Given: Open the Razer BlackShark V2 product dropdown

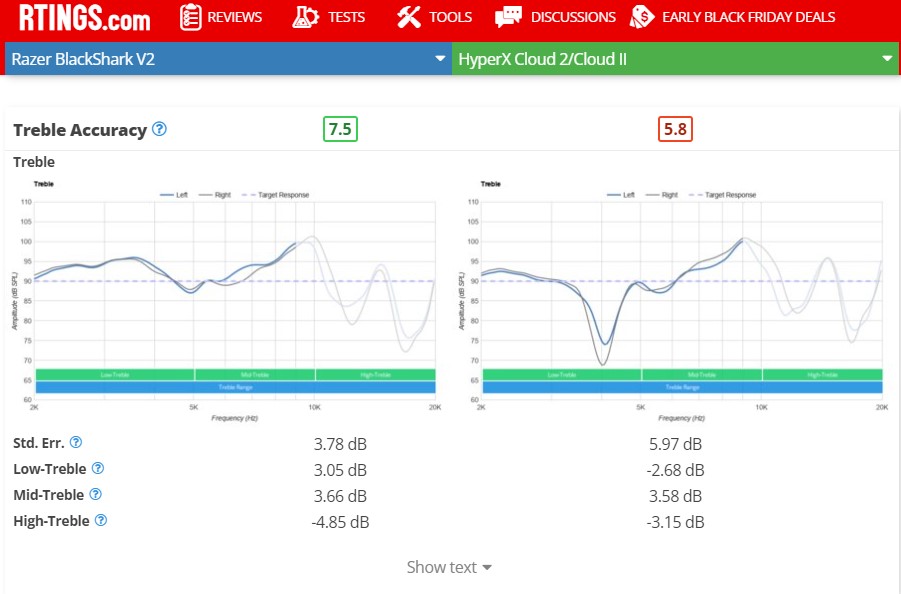Looking at the screenshot, I should (x=228, y=59).
